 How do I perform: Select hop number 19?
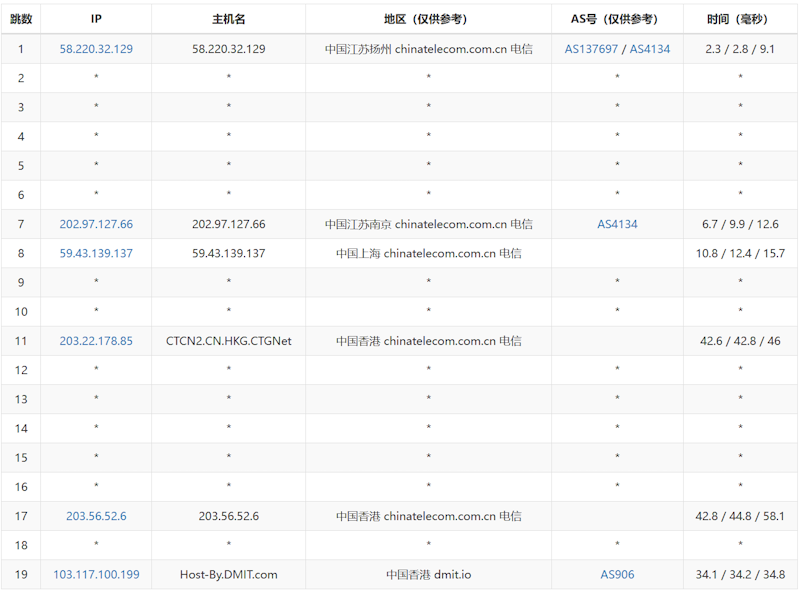pos(21,575)
